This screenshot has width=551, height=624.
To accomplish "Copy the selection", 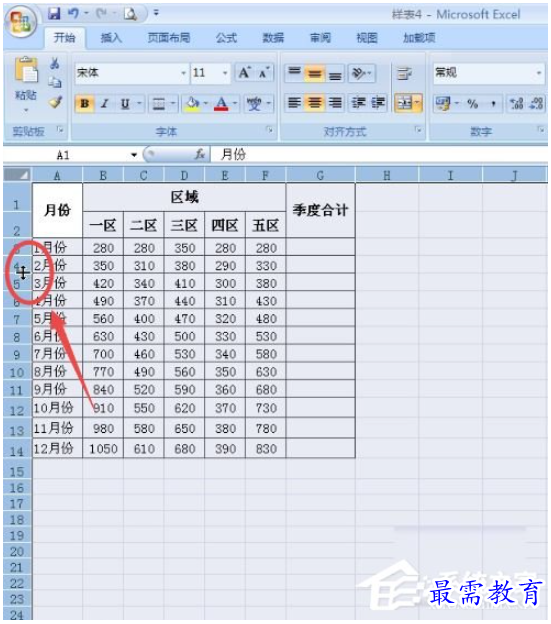I will pyautogui.click(x=55, y=82).
